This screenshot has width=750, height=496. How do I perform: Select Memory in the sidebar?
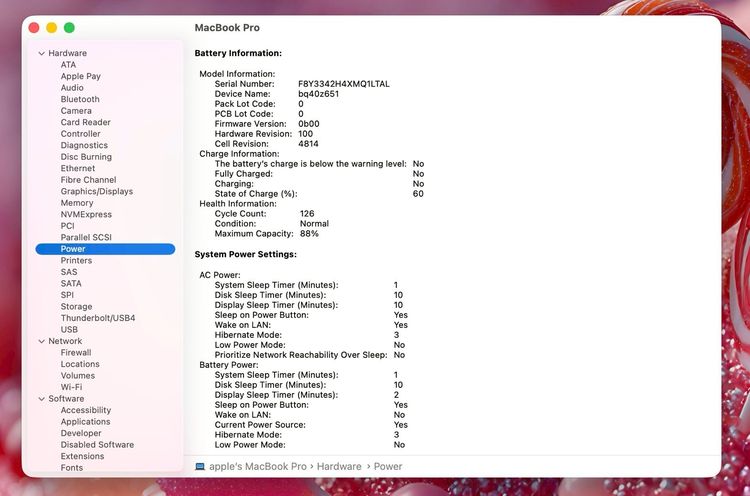pos(77,203)
